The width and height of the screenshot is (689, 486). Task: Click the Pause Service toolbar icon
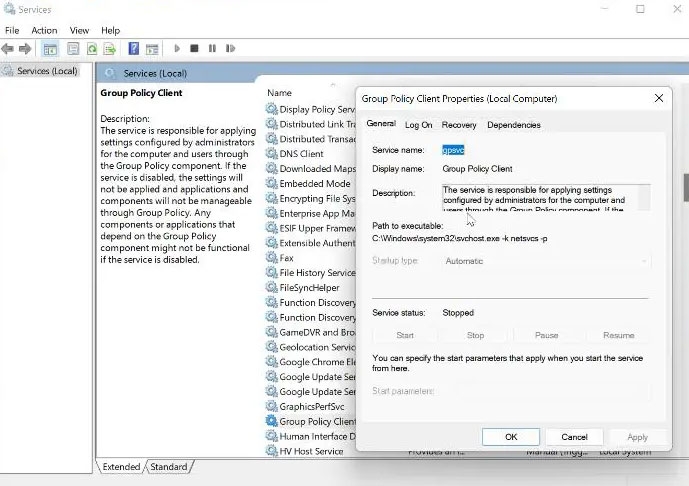tap(212, 48)
